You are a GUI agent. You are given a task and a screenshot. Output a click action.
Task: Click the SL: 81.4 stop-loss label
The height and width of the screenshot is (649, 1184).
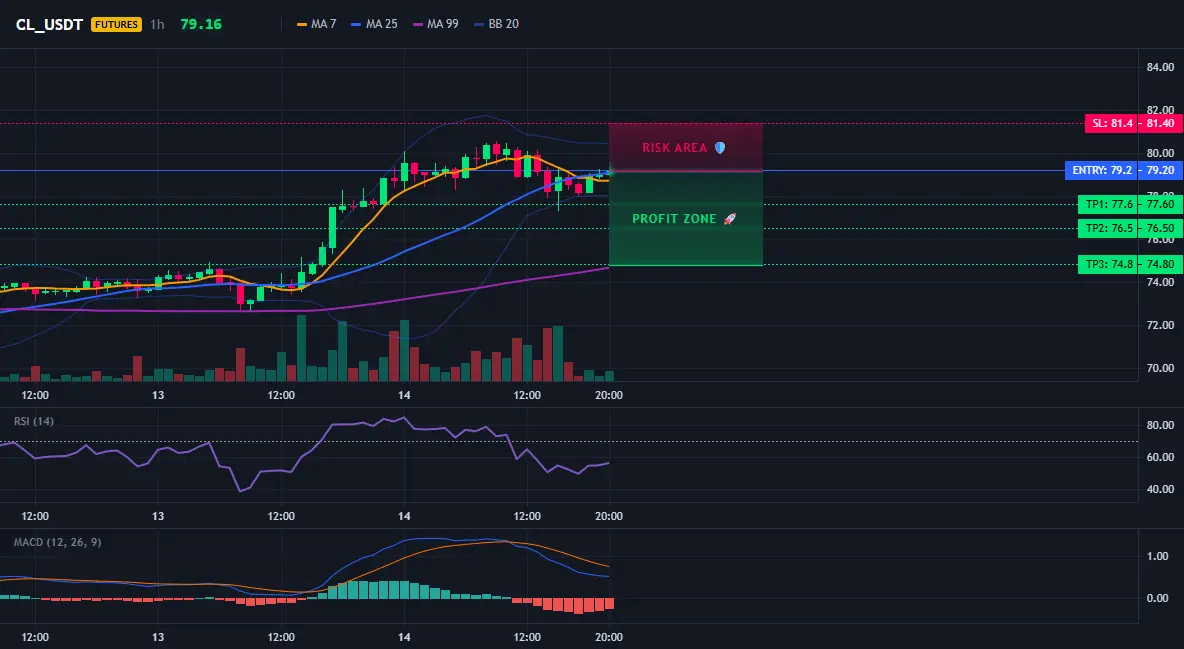click(x=1112, y=123)
